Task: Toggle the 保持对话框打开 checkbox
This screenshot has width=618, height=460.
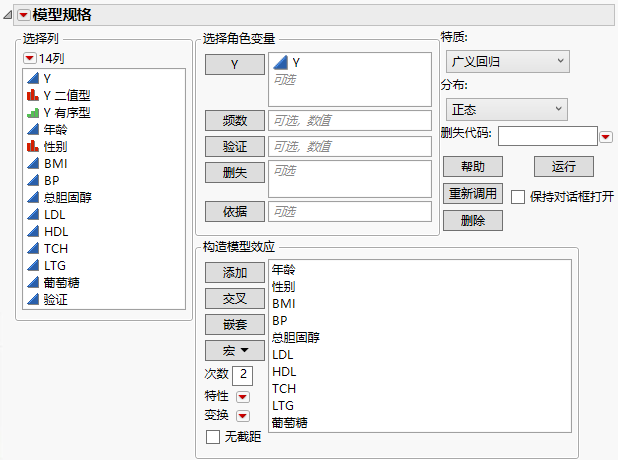Action: (518, 196)
